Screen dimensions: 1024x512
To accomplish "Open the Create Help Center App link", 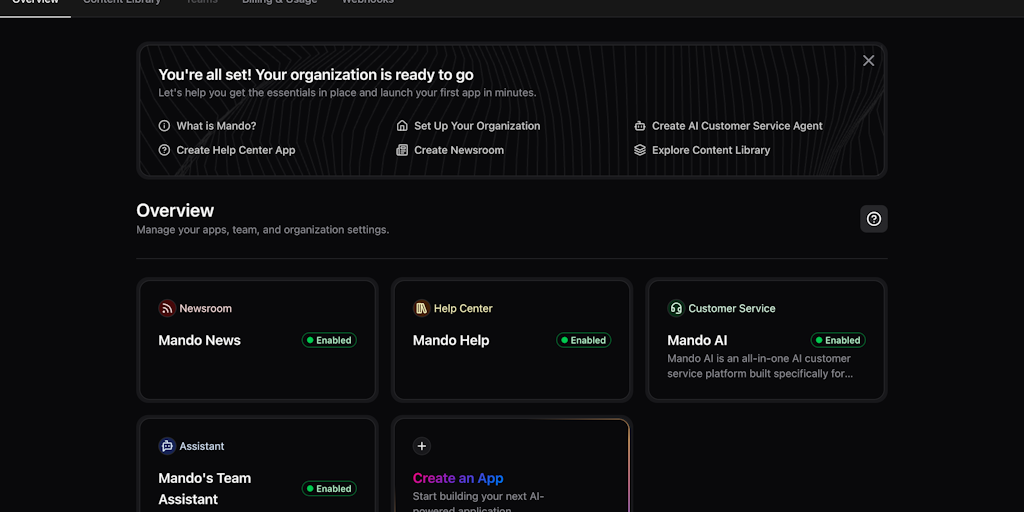I will pos(236,150).
